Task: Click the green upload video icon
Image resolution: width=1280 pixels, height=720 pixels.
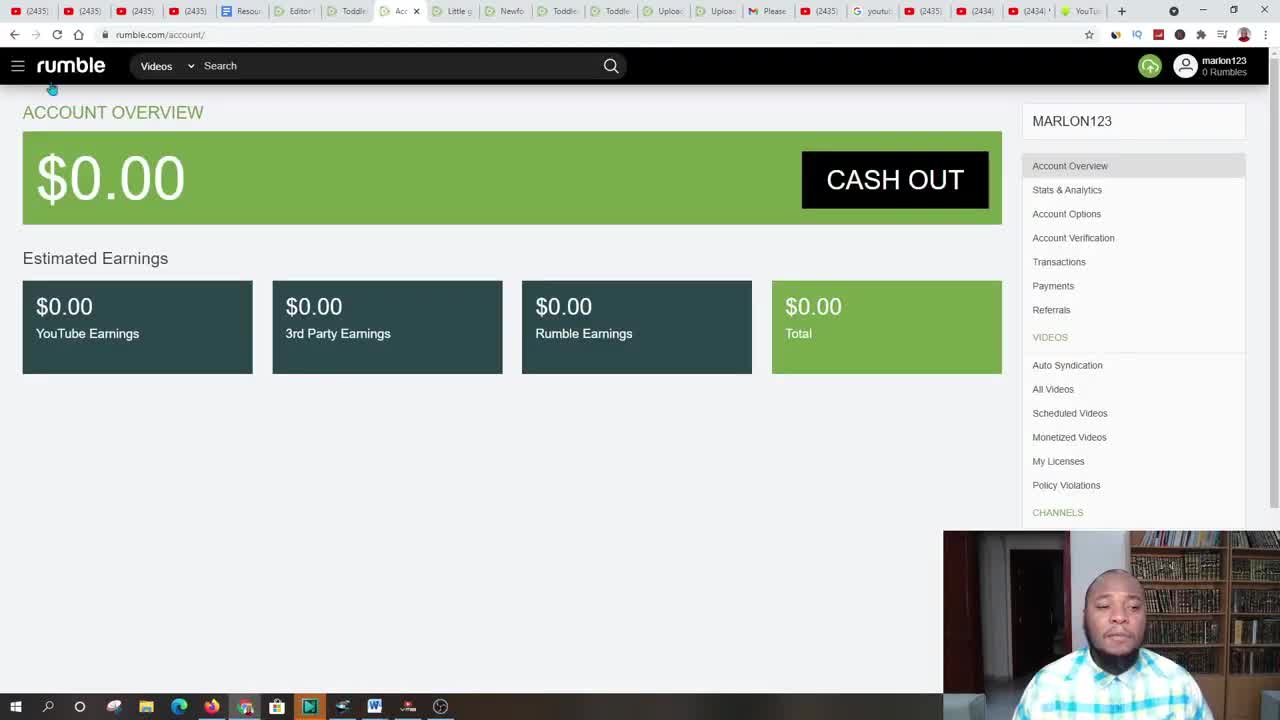Action: click(x=1150, y=66)
